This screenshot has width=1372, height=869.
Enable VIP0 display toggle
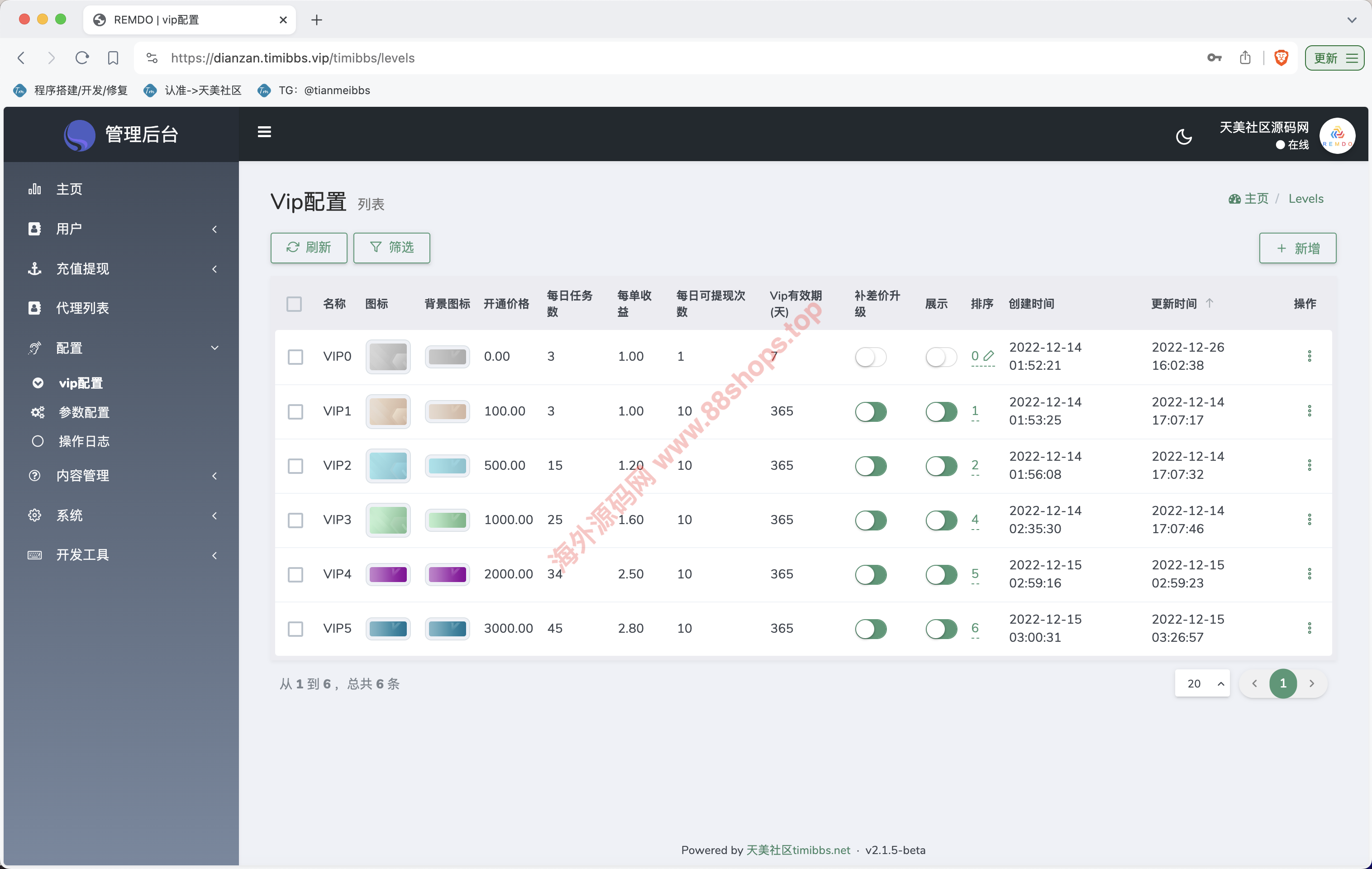click(941, 357)
